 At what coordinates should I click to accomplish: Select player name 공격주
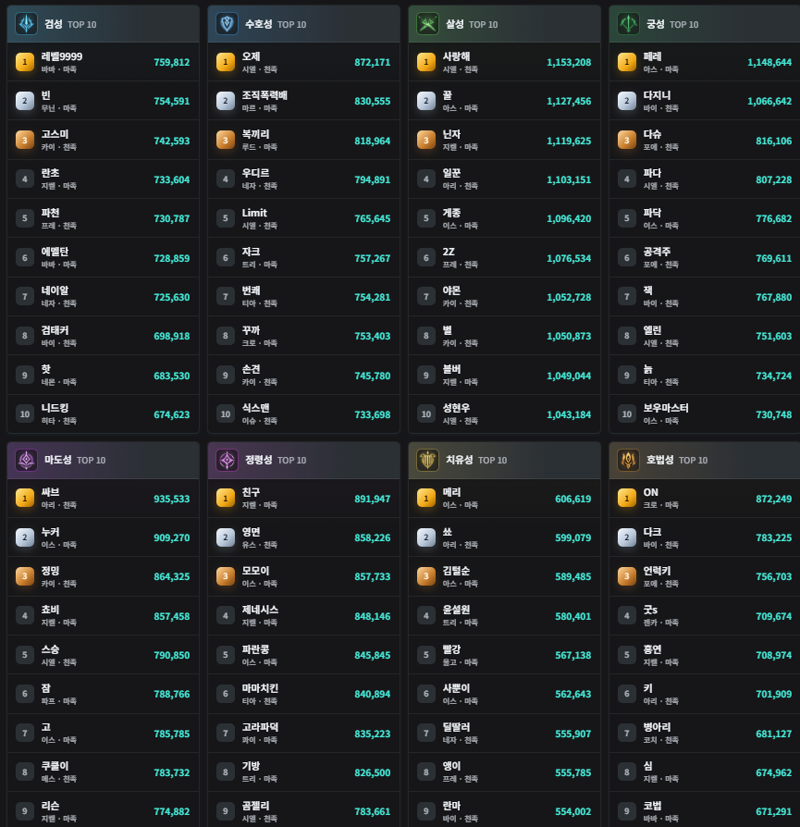[657, 252]
